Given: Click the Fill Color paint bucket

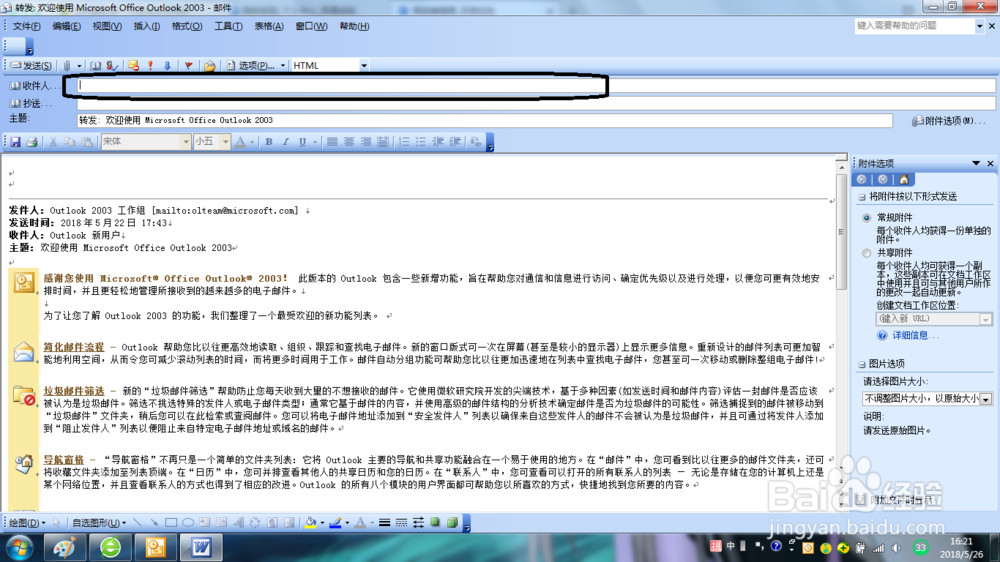Looking at the screenshot, I should tap(311, 523).
